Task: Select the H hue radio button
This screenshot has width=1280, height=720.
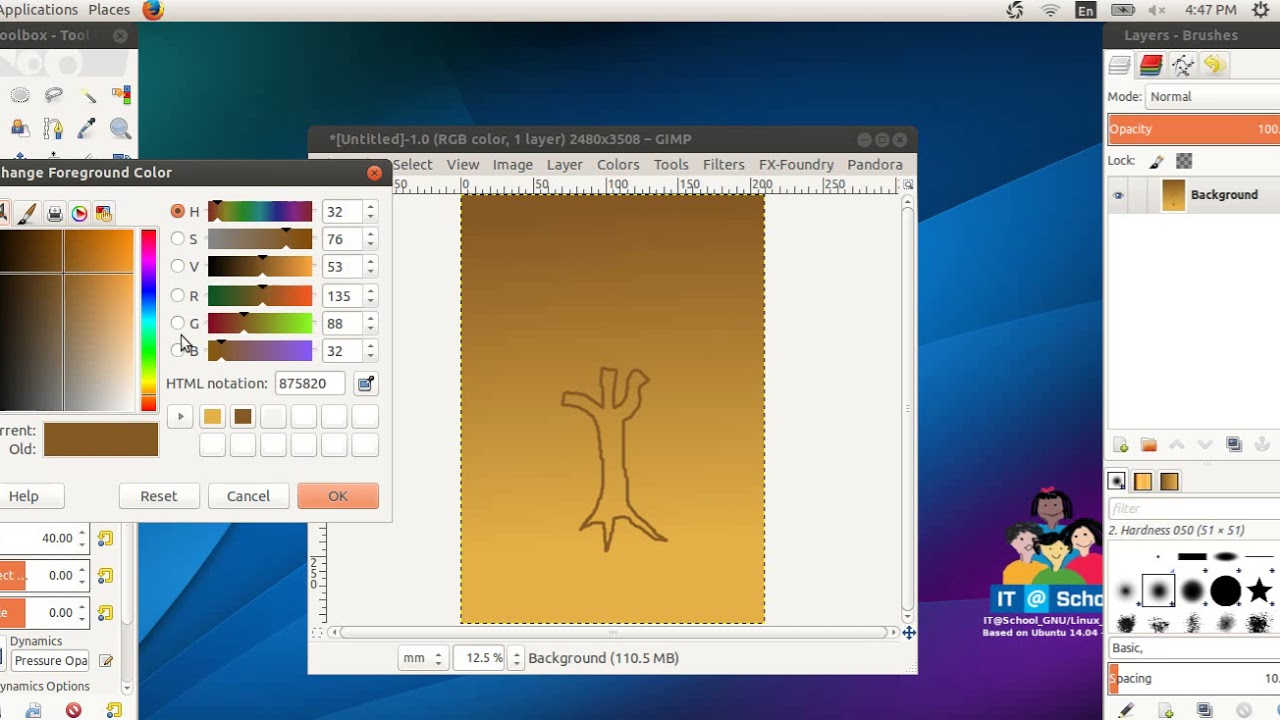Action: pos(178,211)
